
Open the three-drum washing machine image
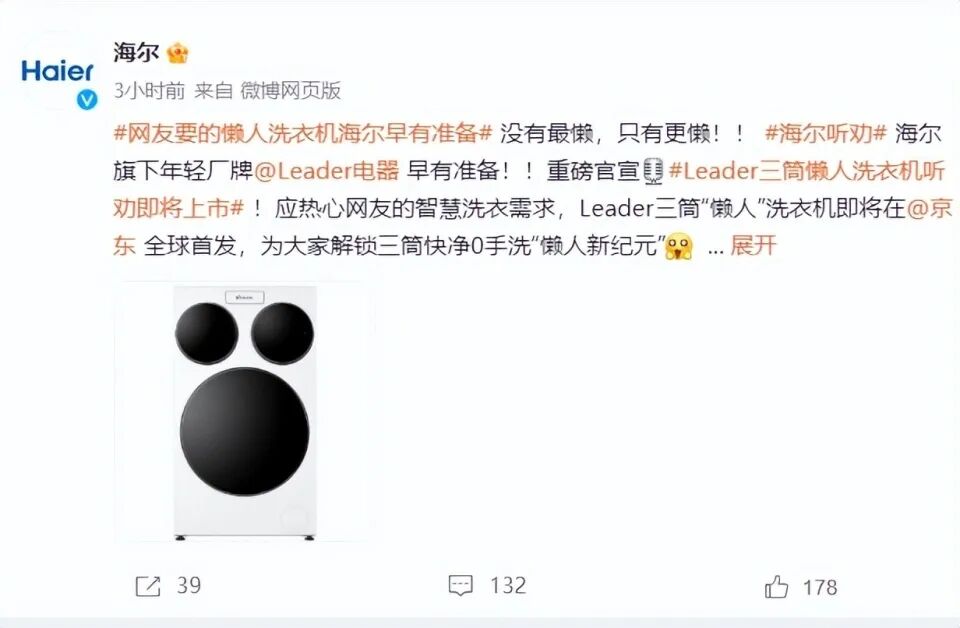(x=245, y=413)
